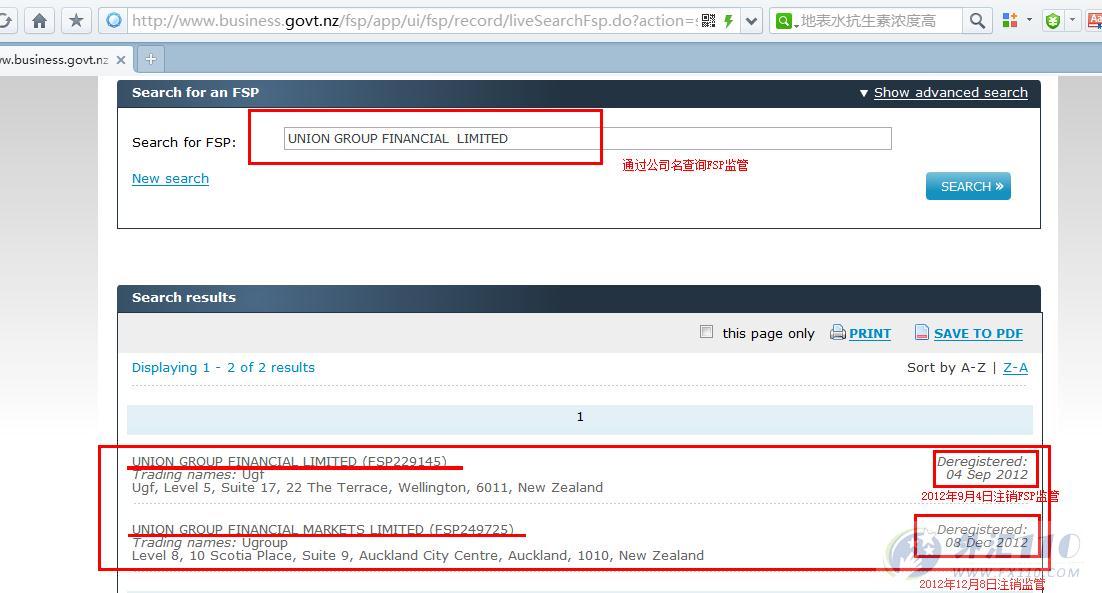Focus the browser toolbar search box
Viewport: 1102px width, 593px height.
pyautogui.click(x=879, y=21)
